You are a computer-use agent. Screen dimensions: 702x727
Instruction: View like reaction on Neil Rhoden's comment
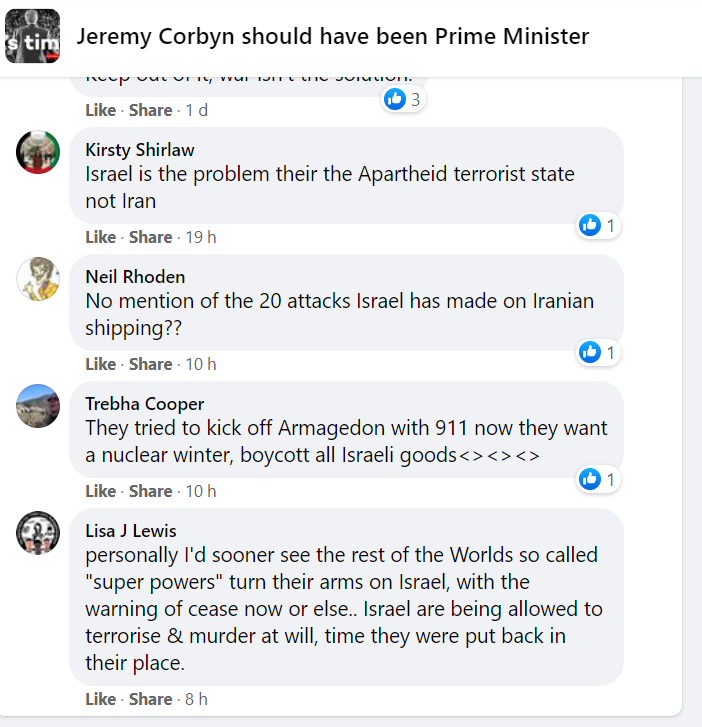(x=598, y=352)
